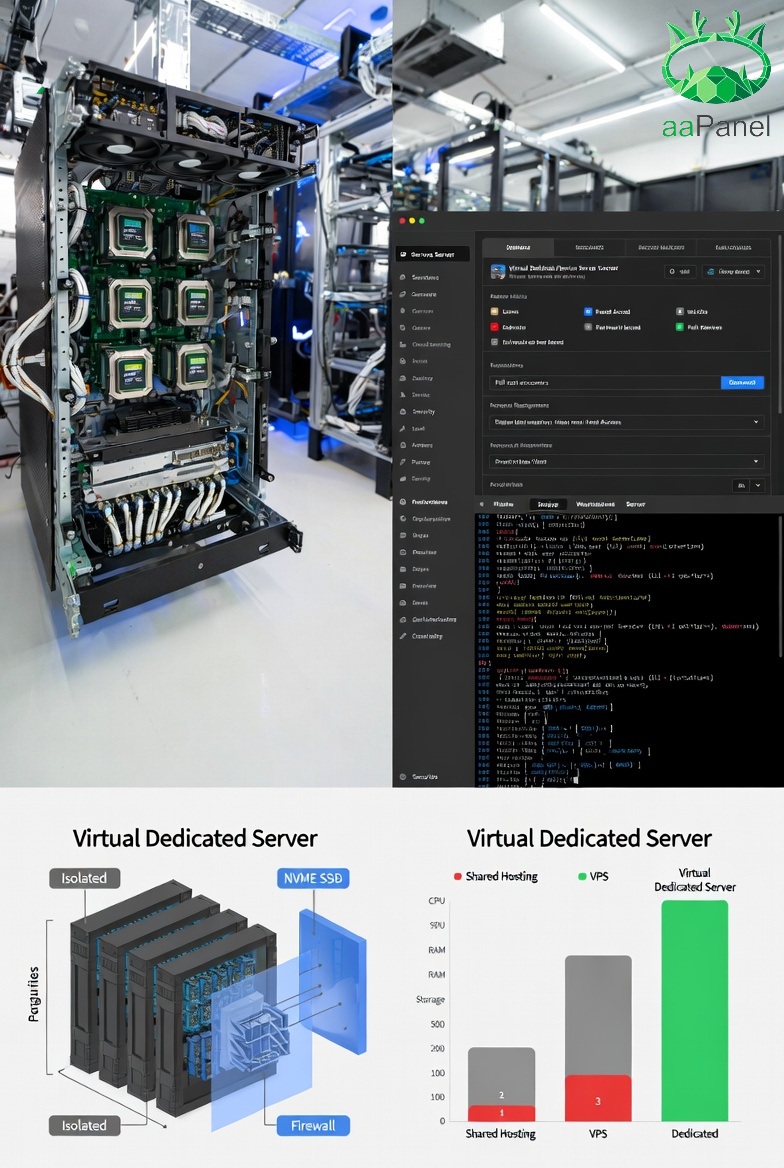This screenshot has width=784, height=1168.
Task: Toggle the red checkbox in the options grid
Action: coord(494,327)
